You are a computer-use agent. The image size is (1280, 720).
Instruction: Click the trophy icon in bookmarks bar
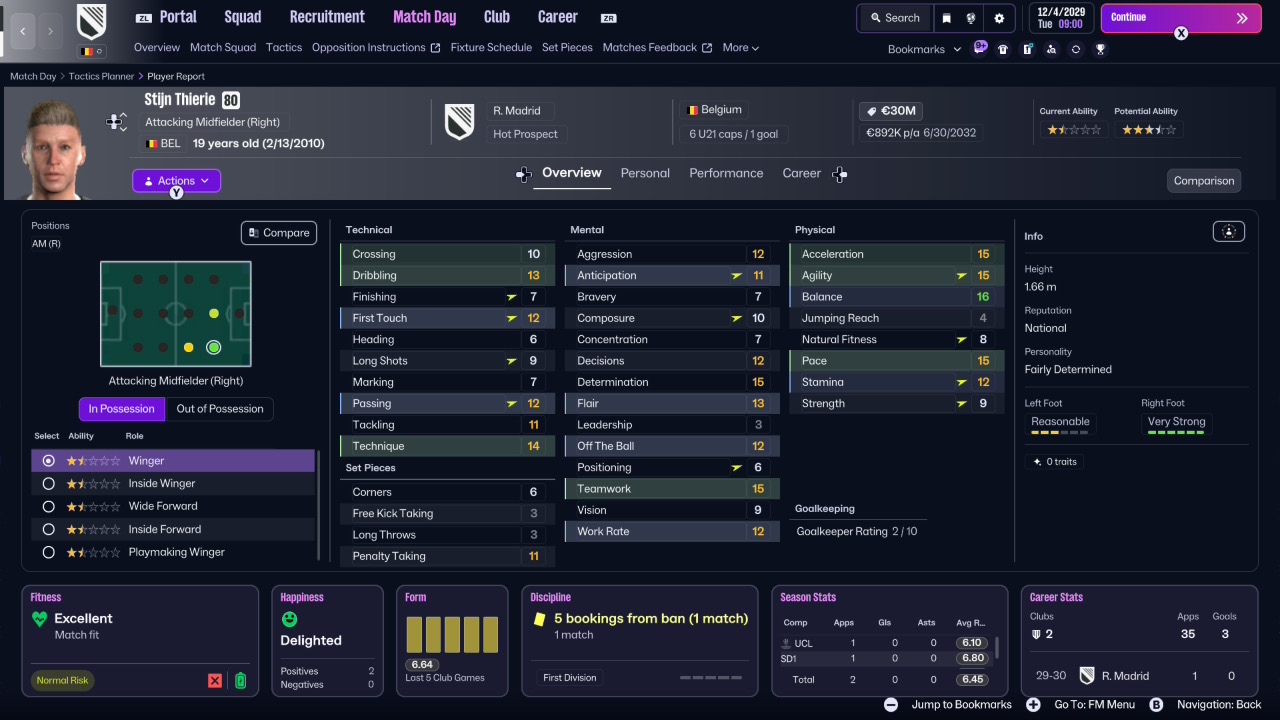click(x=1100, y=49)
